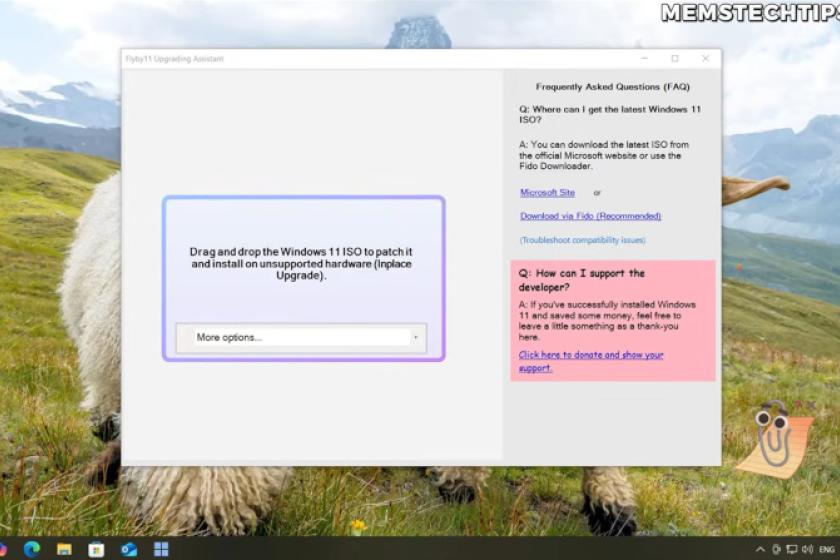Screen dimensions: 840x560
Task: Open File Explorer from the taskbar
Action: coord(64,549)
